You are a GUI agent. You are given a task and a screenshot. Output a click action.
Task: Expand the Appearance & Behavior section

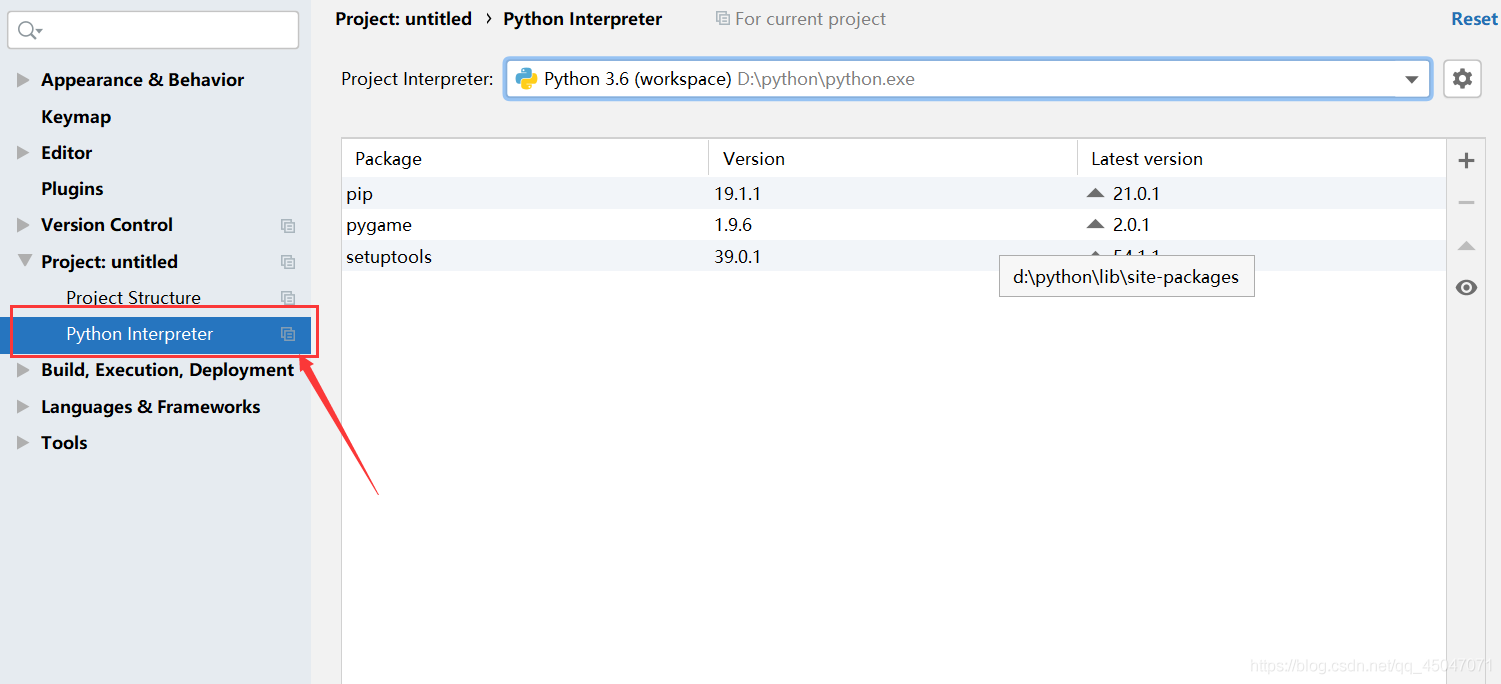pos(22,79)
